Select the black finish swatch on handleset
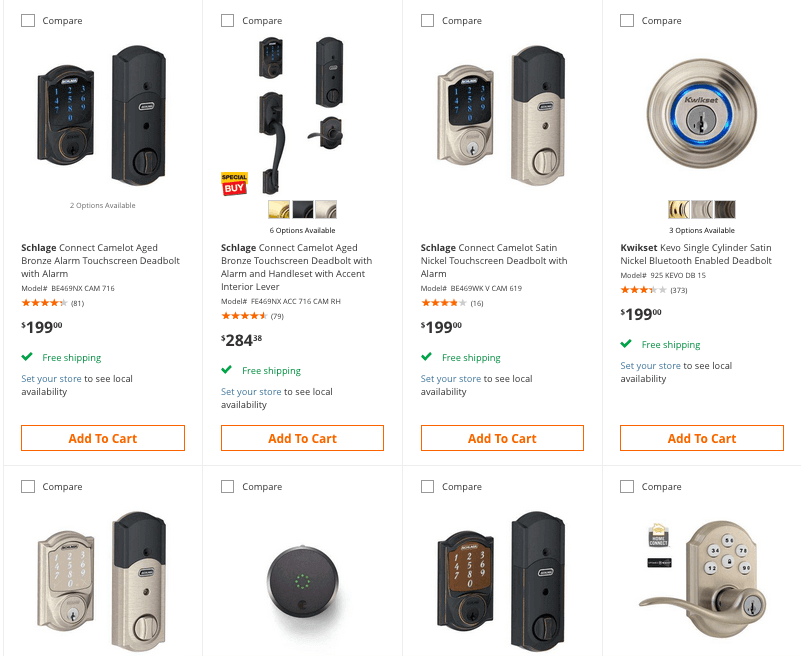 tap(302, 209)
